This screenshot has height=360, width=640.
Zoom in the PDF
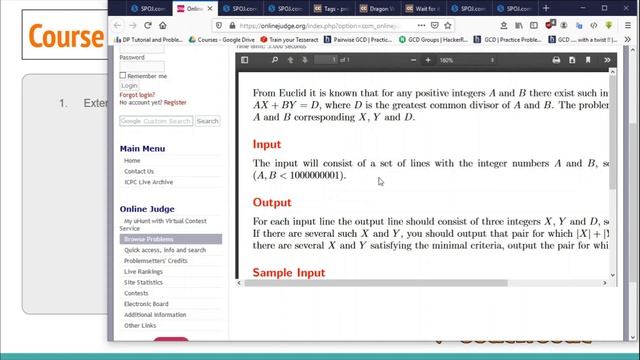click(428, 60)
